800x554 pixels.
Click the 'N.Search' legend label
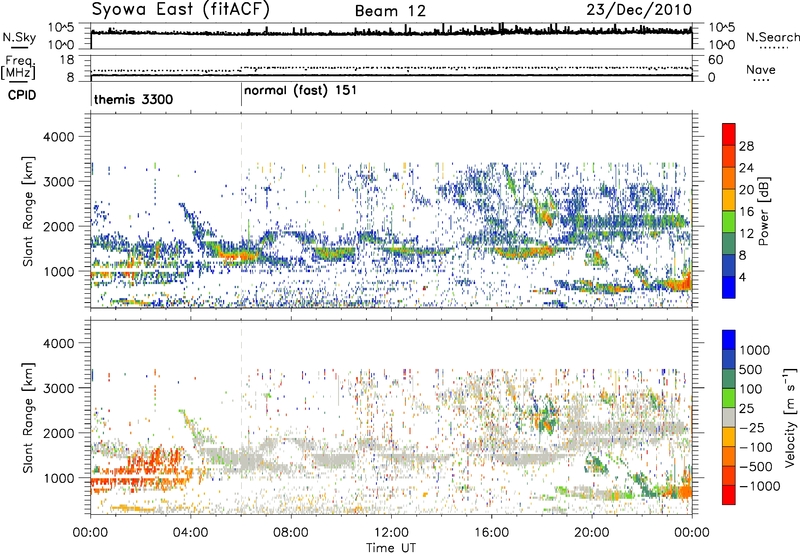[x=772, y=37]
